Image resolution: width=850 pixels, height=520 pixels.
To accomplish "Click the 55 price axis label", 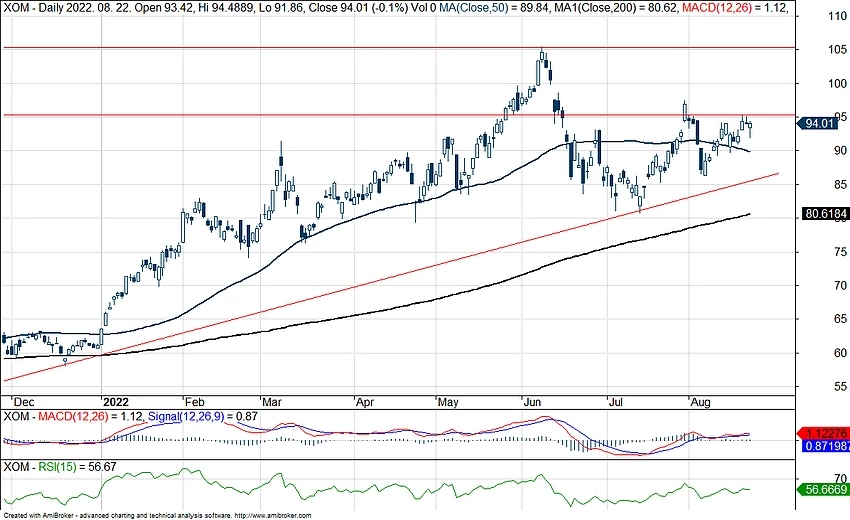I will point(840,387).
